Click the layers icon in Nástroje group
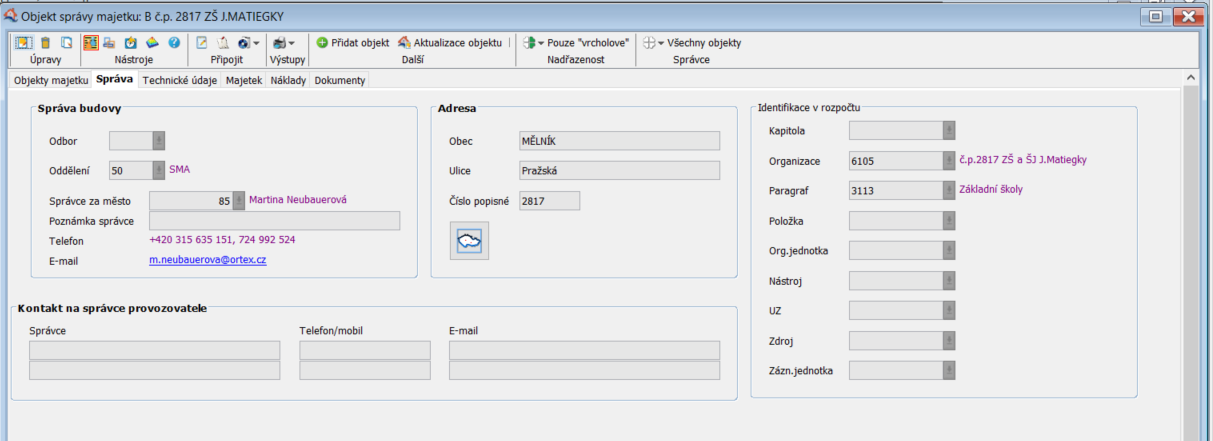Image resolution: width=1213 pixels, height=441 pixels. tap(153, 43)
